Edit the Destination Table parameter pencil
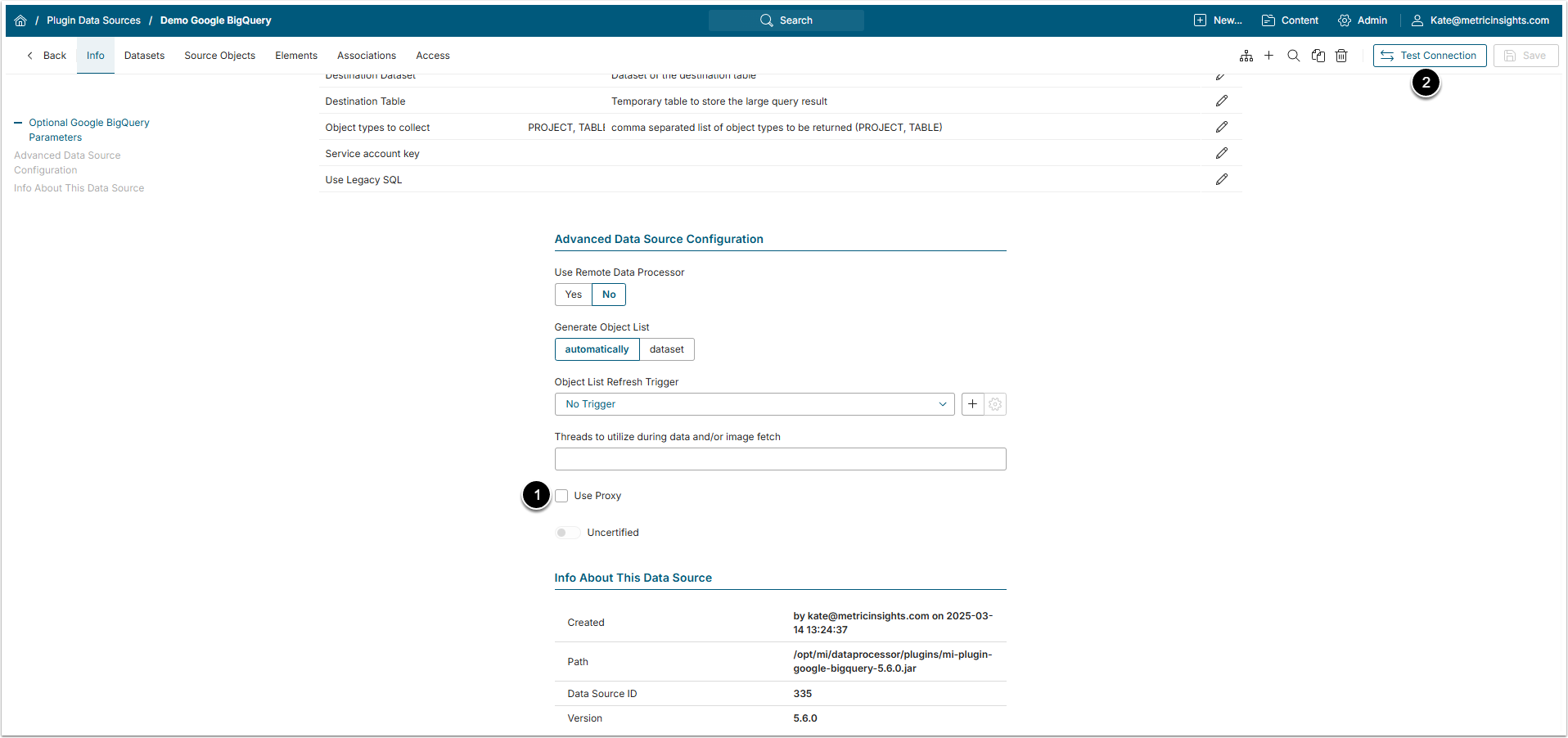Screen dimensions: 1568x738 (1221, 101)
